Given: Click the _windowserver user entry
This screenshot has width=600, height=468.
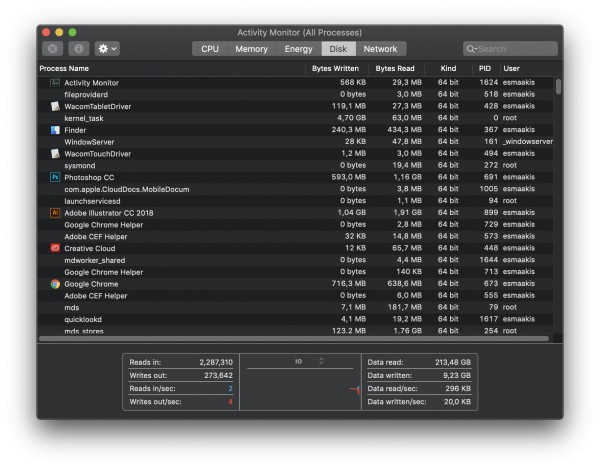Looking at the screenshot, I should click(528, 142).
